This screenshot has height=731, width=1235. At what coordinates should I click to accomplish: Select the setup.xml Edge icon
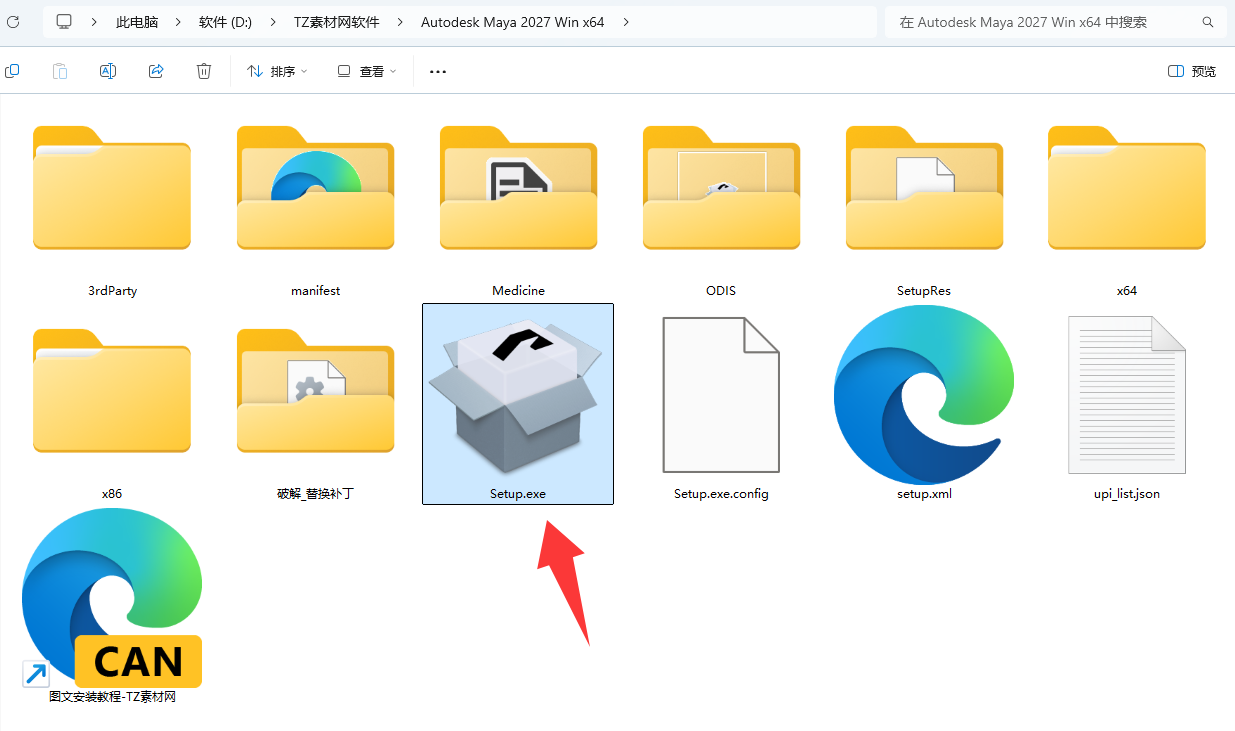924,394
